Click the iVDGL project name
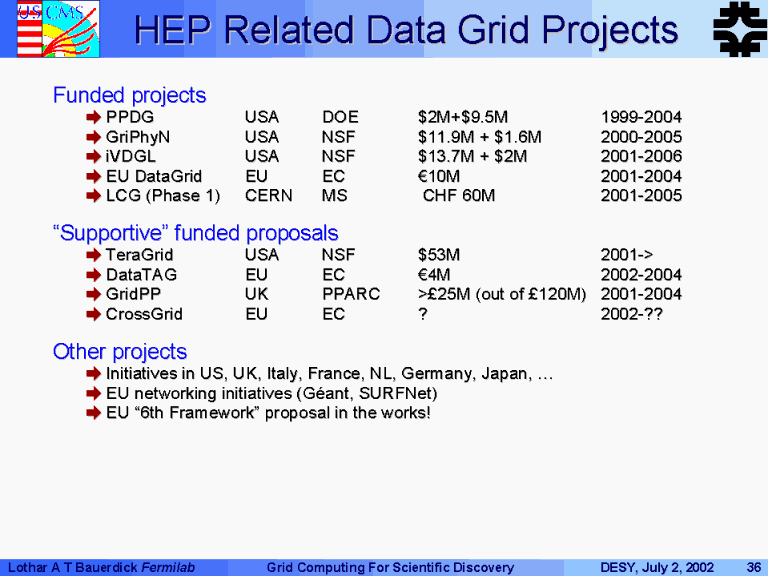 pos(131,157)
